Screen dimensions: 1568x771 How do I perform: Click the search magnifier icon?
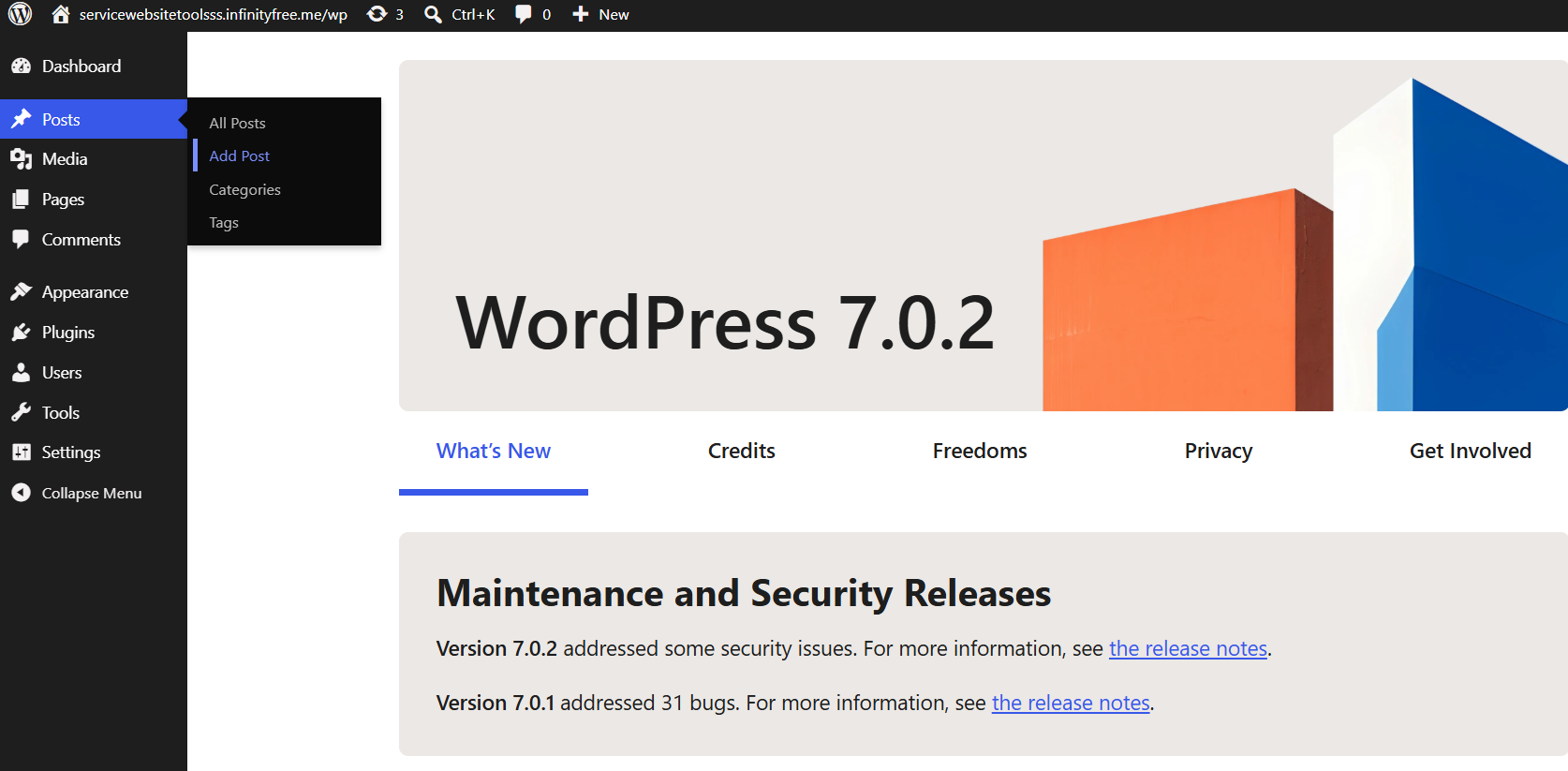[433, 14]
